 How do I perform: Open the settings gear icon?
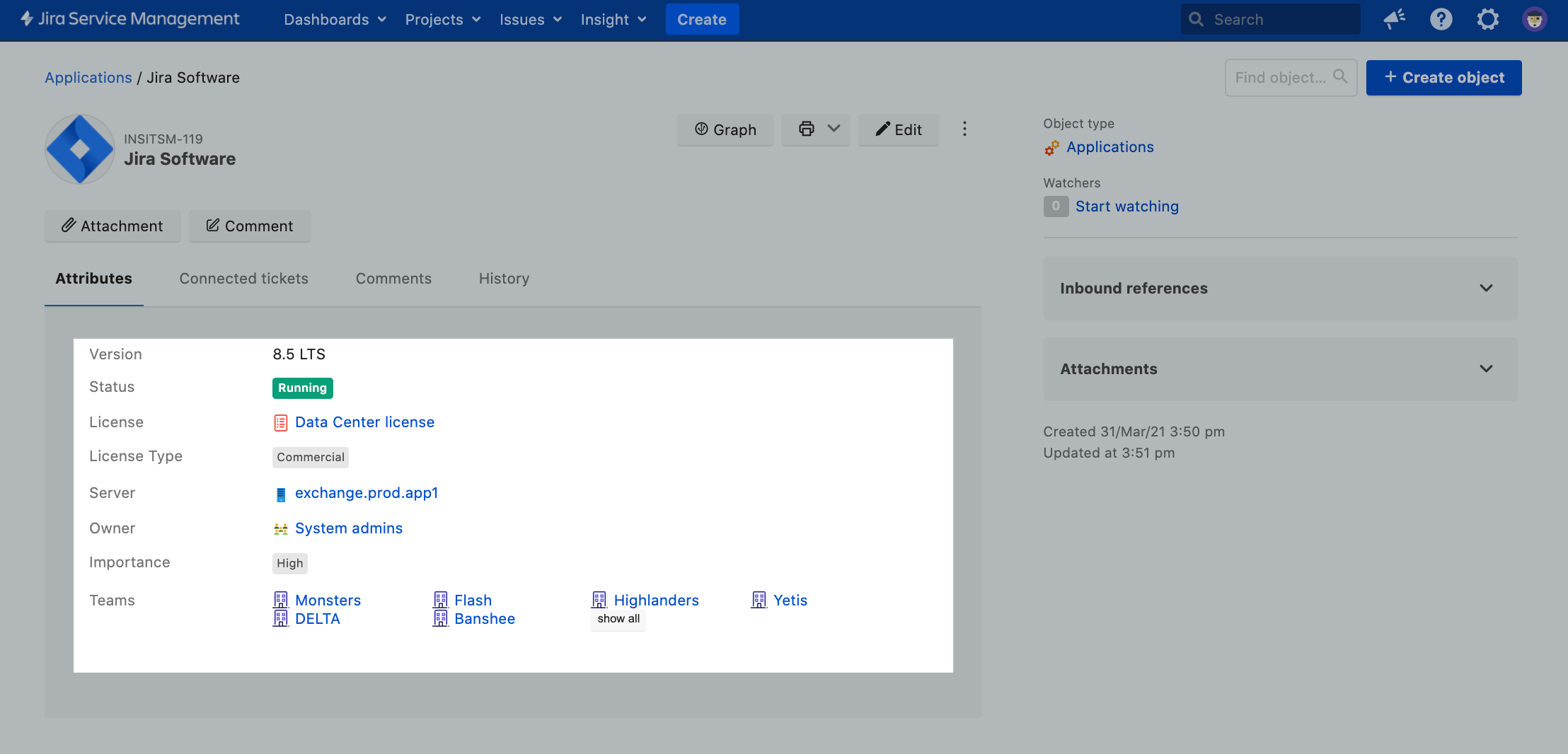[1487, 19]
